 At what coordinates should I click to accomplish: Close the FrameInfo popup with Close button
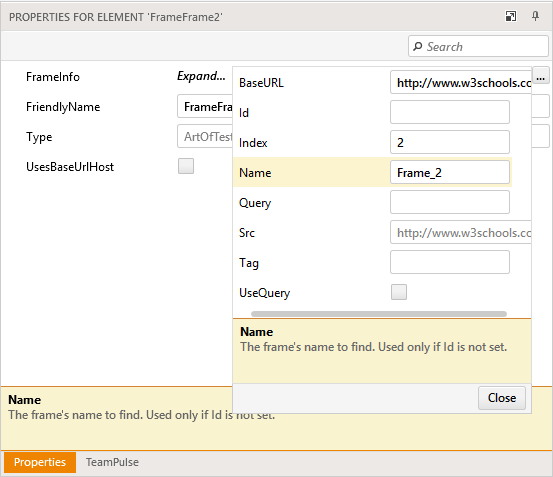pos(502,398)
